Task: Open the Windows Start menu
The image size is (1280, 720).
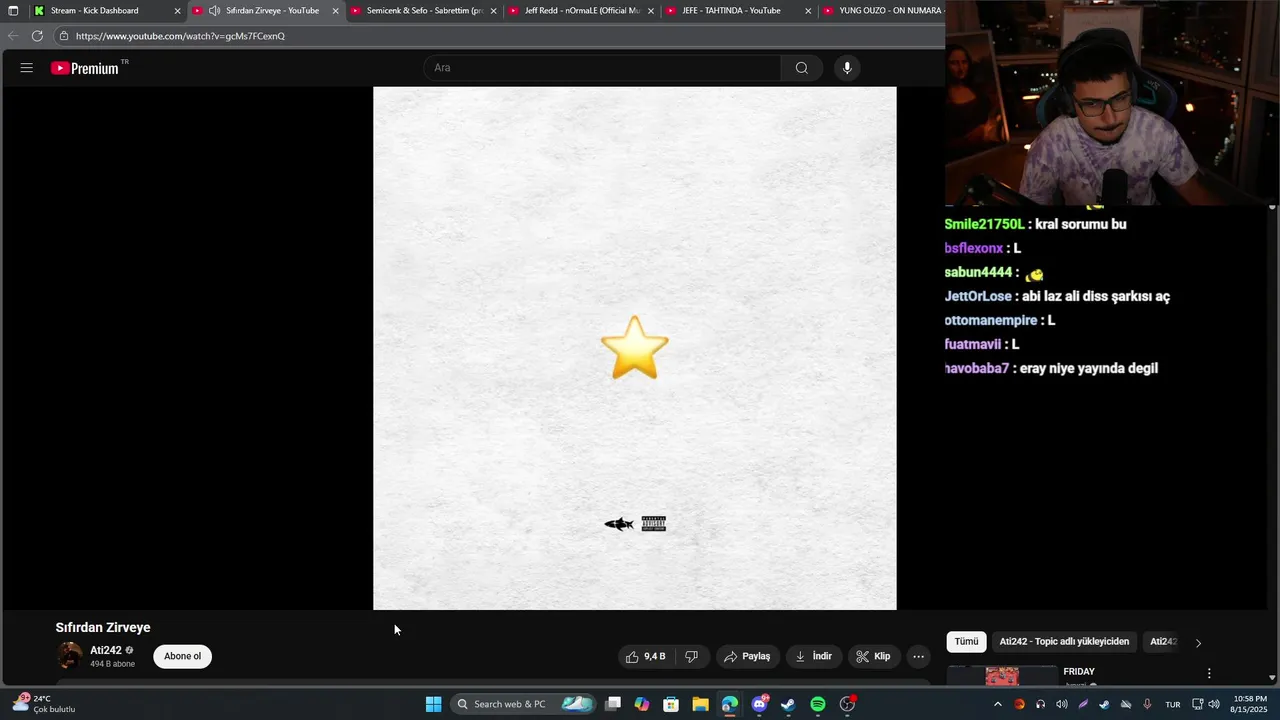Action: coord(433,704)
